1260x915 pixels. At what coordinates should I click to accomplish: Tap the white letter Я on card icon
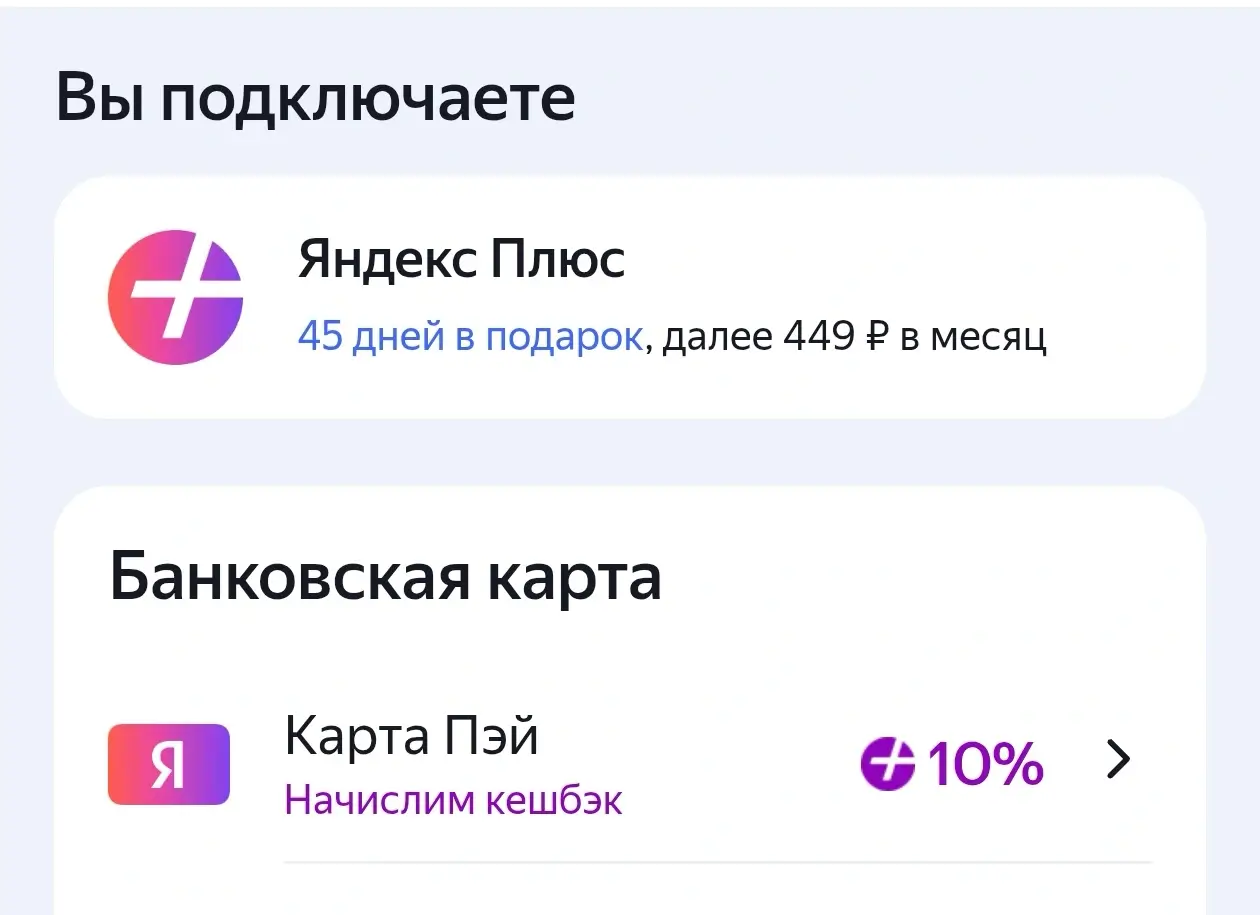[168, 765]
